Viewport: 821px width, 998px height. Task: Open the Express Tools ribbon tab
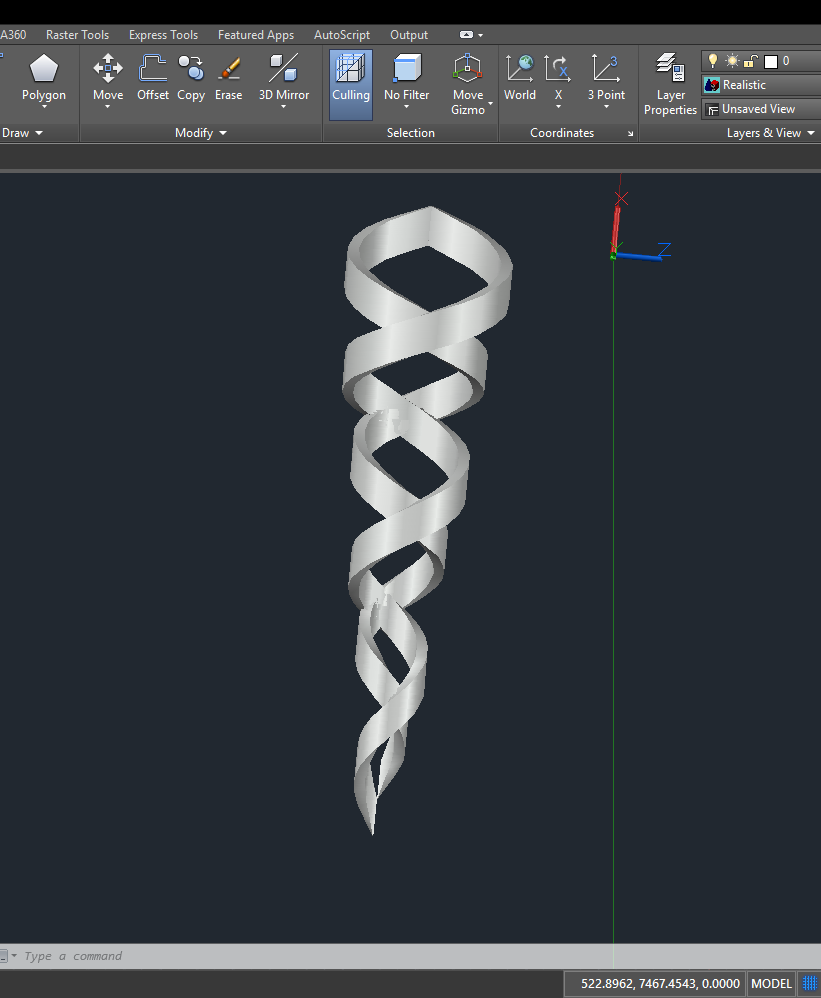163,34
